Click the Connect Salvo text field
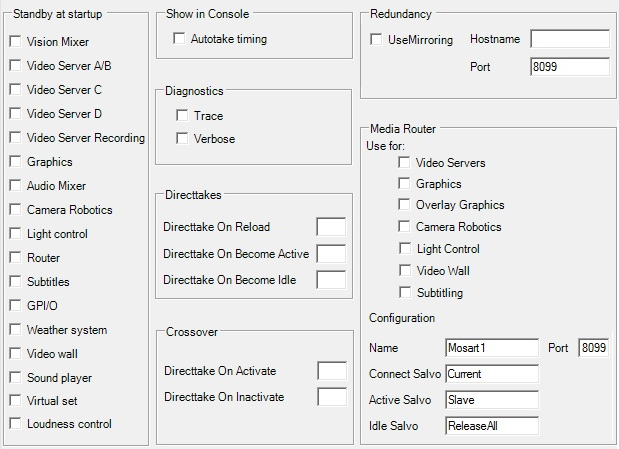 point(491,374)
